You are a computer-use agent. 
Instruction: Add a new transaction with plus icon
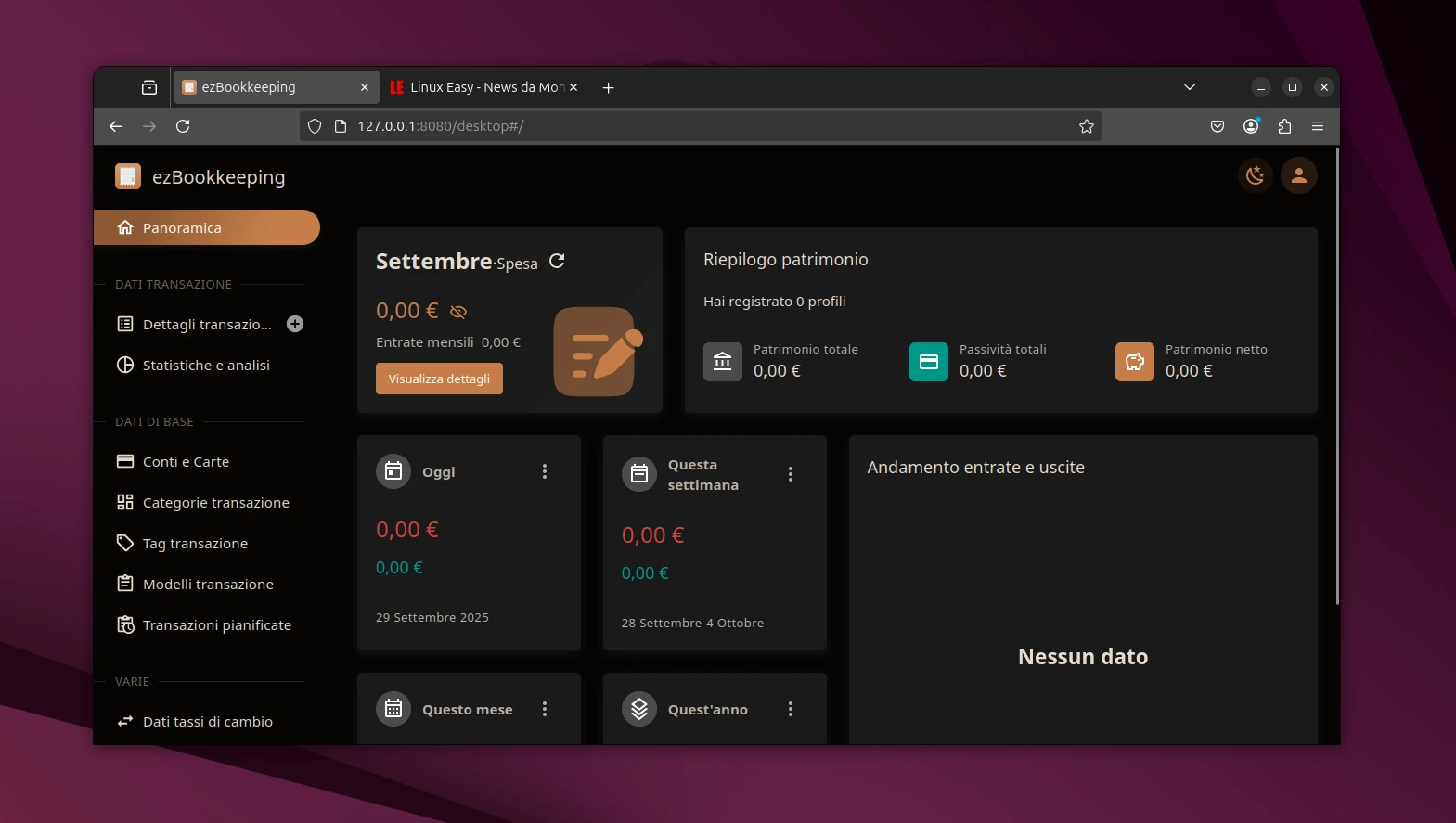click(295, 324)
